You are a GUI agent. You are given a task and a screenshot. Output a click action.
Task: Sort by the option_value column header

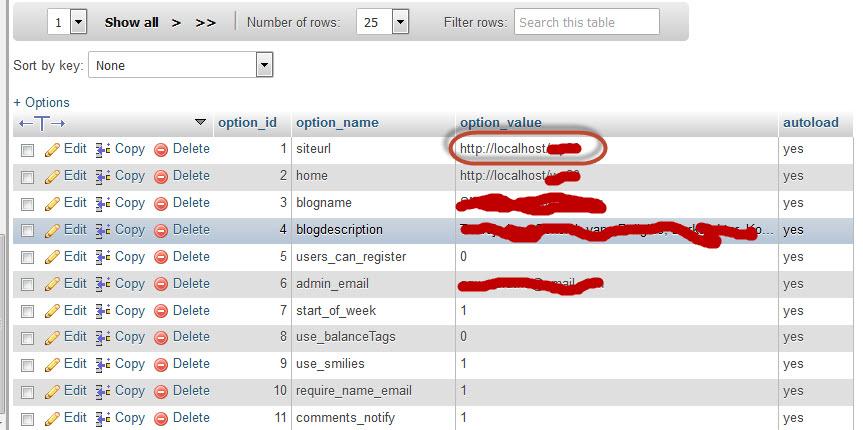[x=500, y=122]
